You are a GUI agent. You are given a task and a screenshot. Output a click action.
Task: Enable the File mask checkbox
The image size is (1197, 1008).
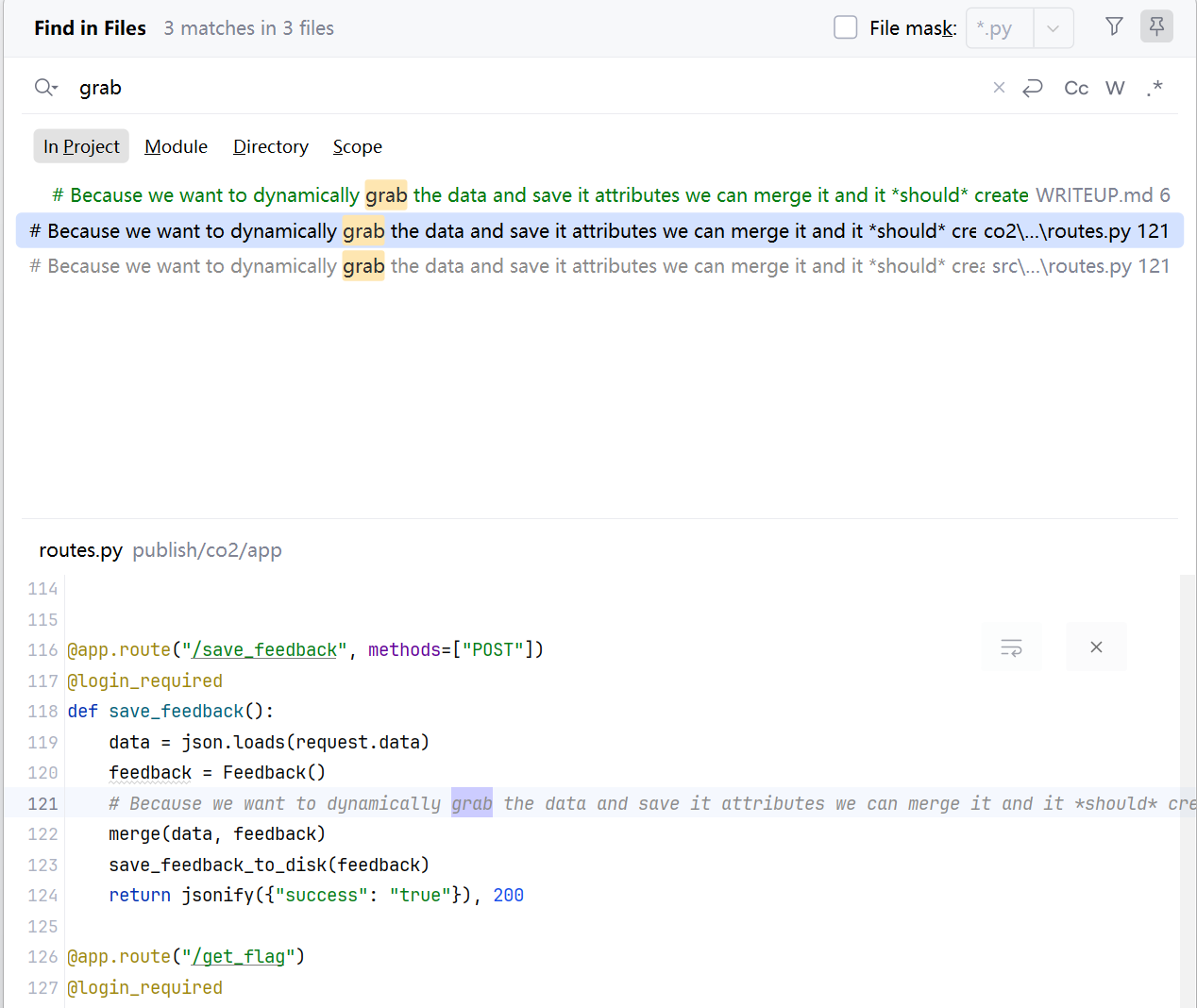(x=846, y=27)
